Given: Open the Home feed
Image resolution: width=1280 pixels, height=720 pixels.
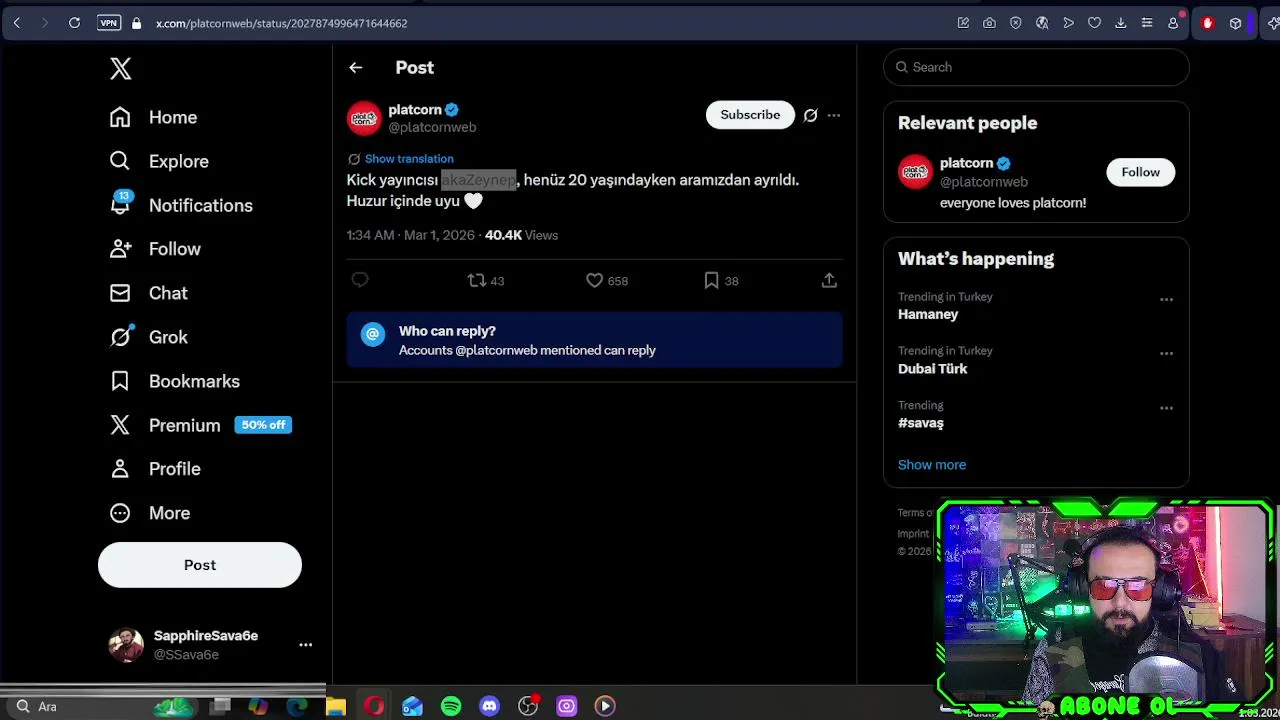Looking at the screenshot, I should tap(154, 117).
